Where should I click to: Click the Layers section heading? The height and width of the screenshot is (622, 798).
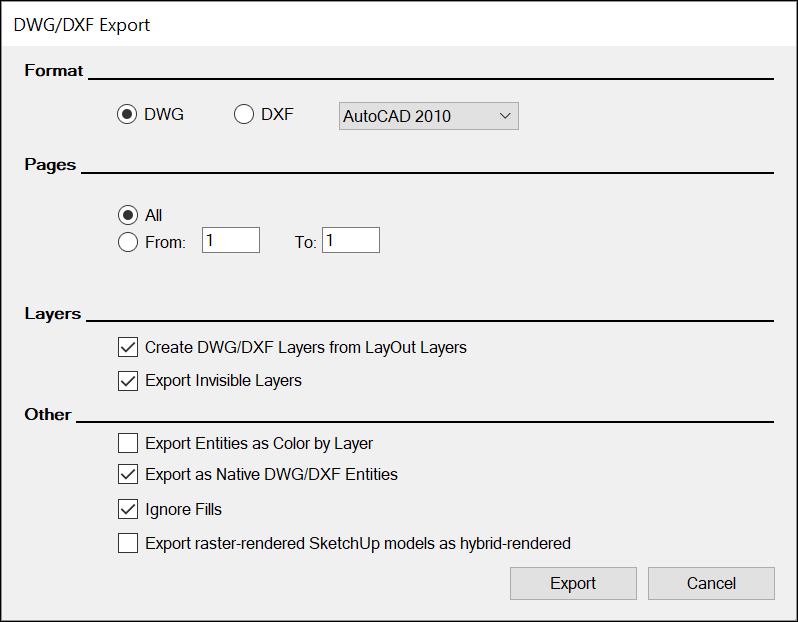pos(52,314)
